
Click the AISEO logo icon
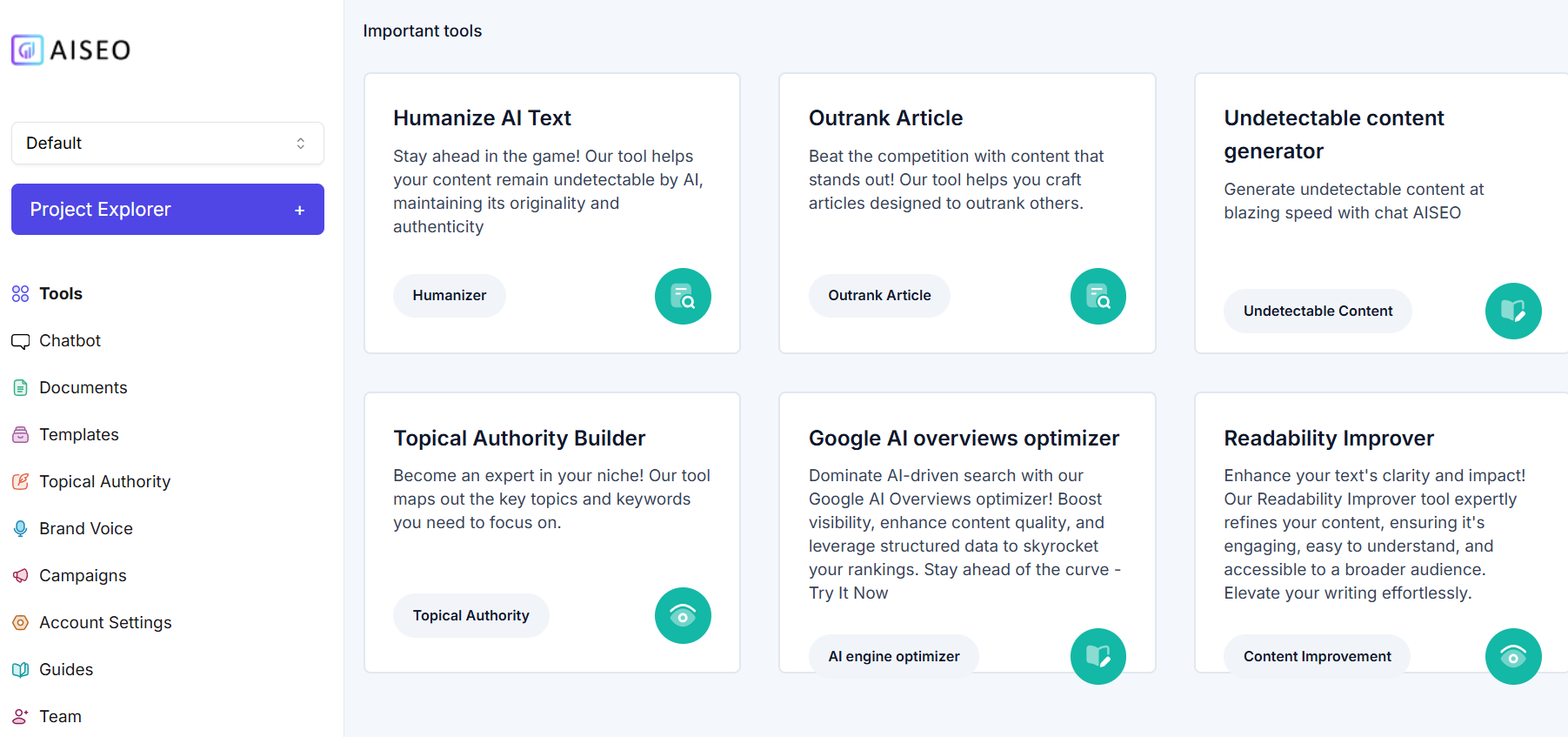tap(27, 50)
